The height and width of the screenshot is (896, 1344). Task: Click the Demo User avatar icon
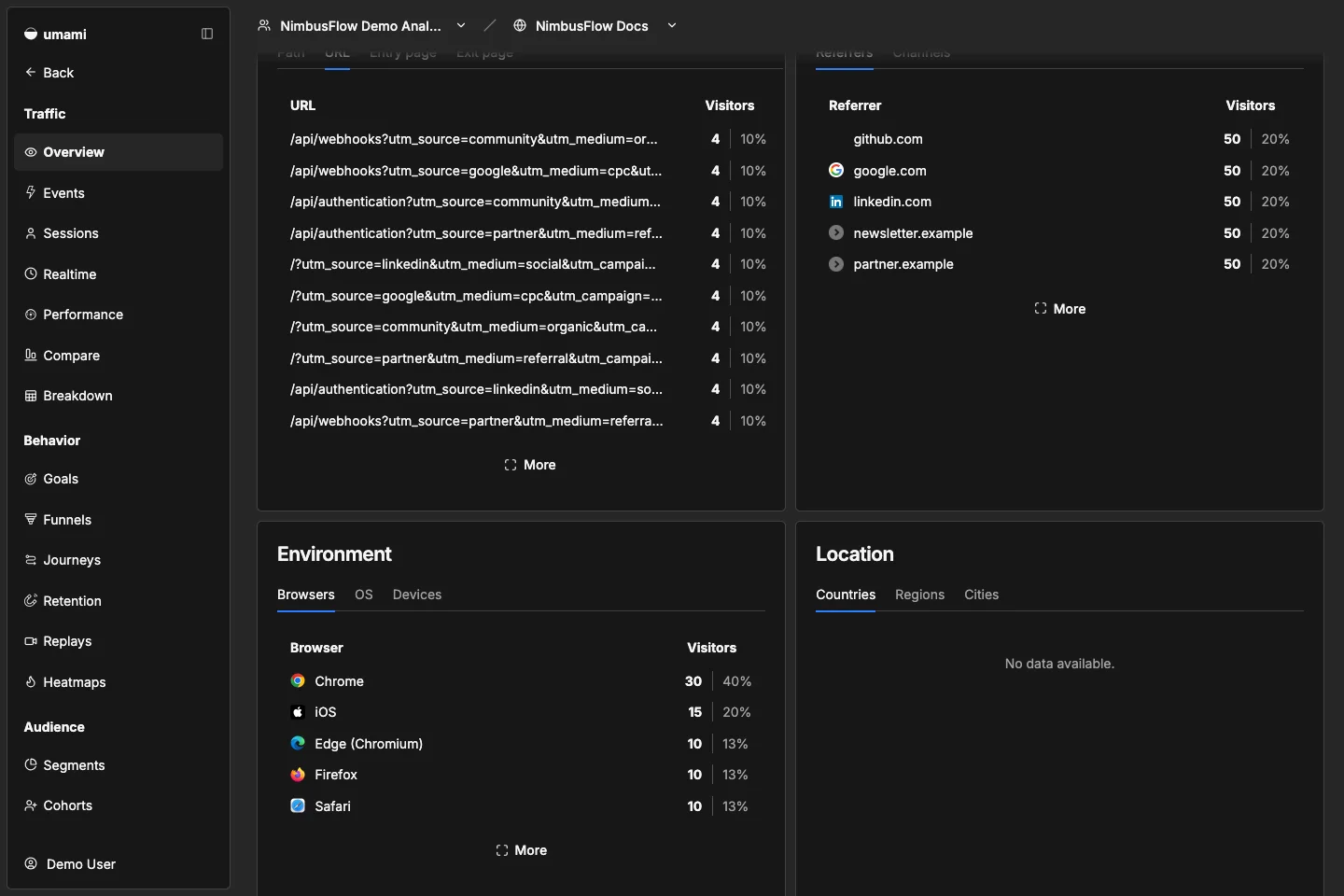pos(31,863)
